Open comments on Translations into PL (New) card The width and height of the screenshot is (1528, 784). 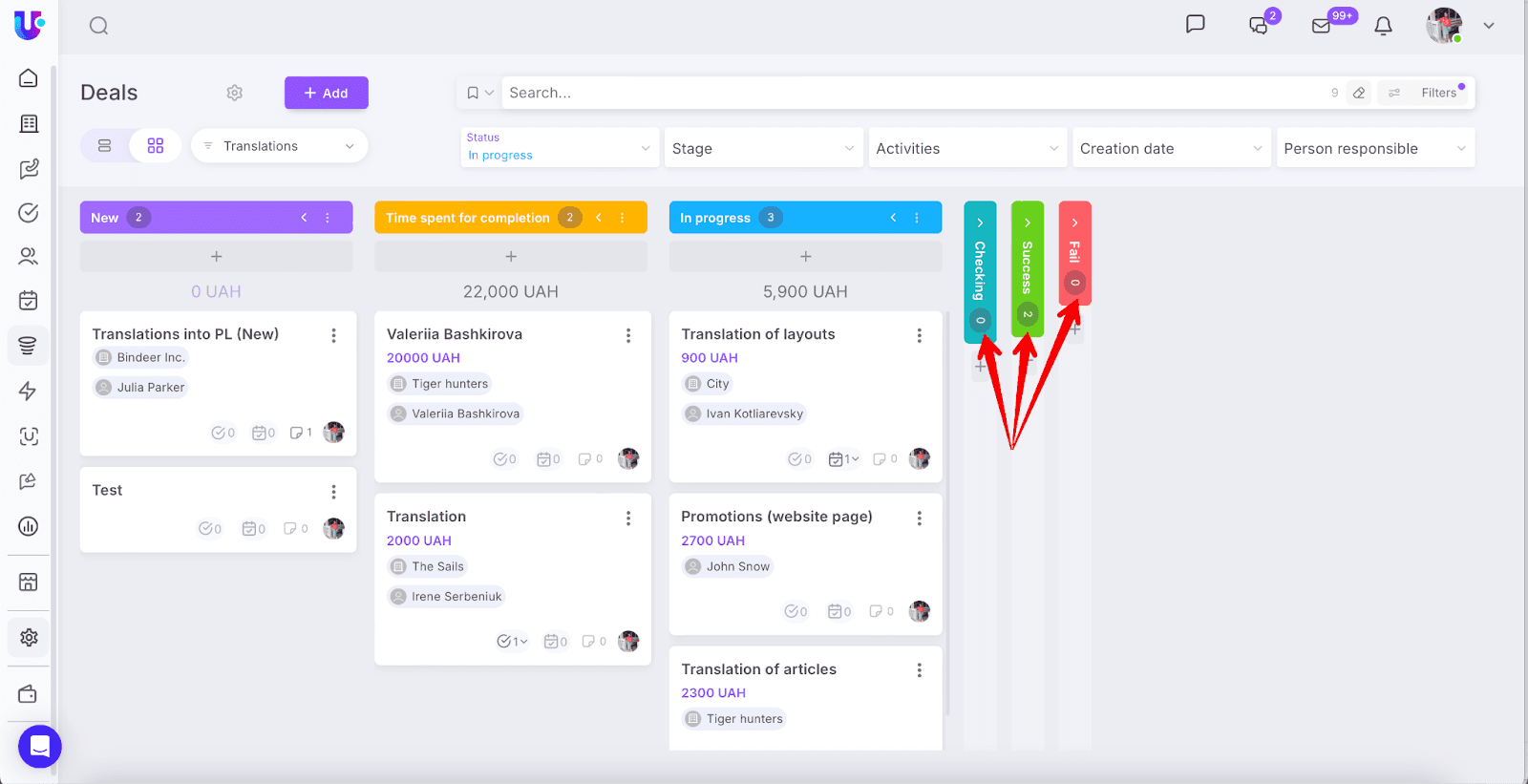tap(301, 433)
